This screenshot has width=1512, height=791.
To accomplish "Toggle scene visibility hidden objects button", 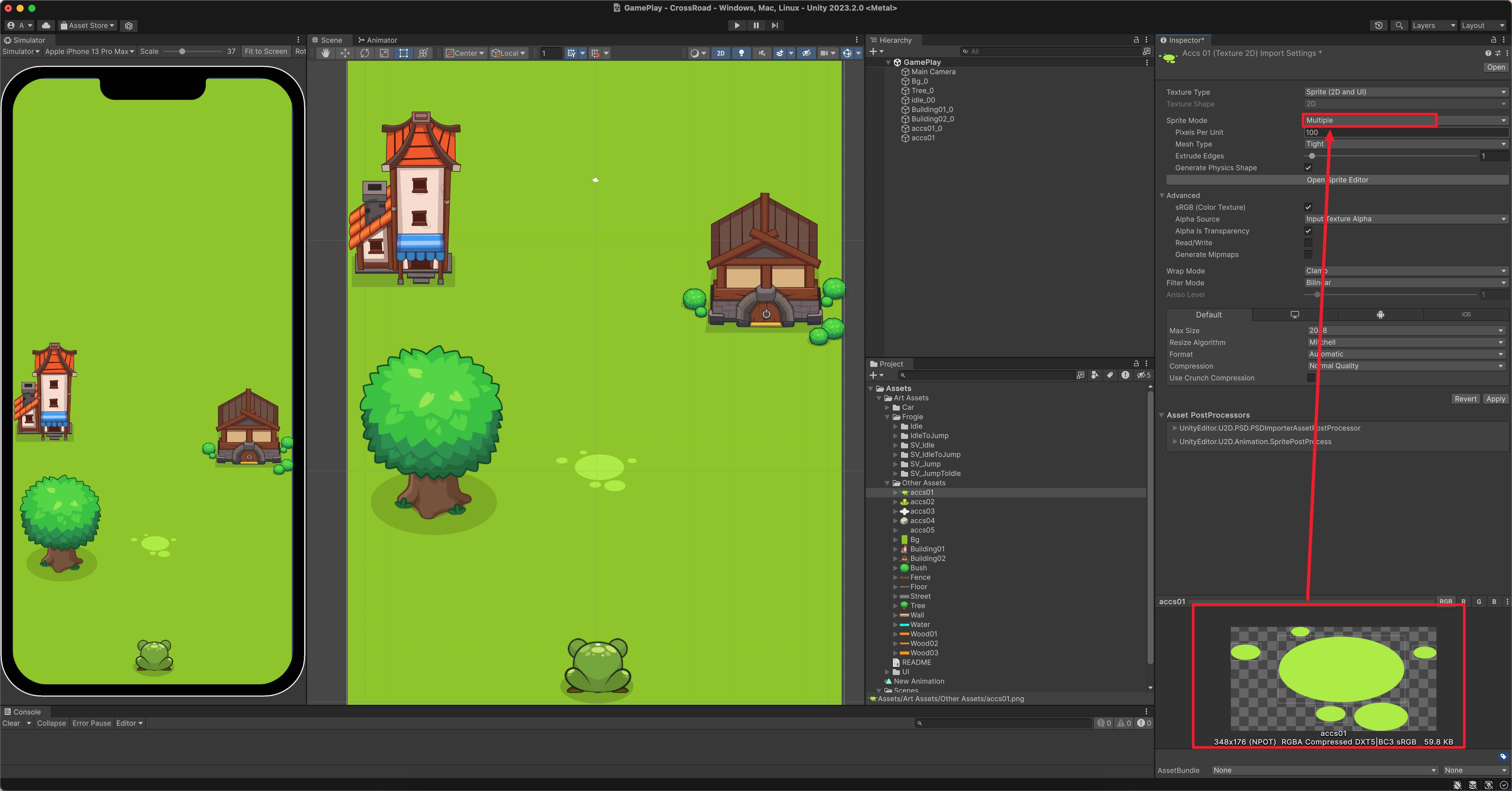I will point(806,53).
